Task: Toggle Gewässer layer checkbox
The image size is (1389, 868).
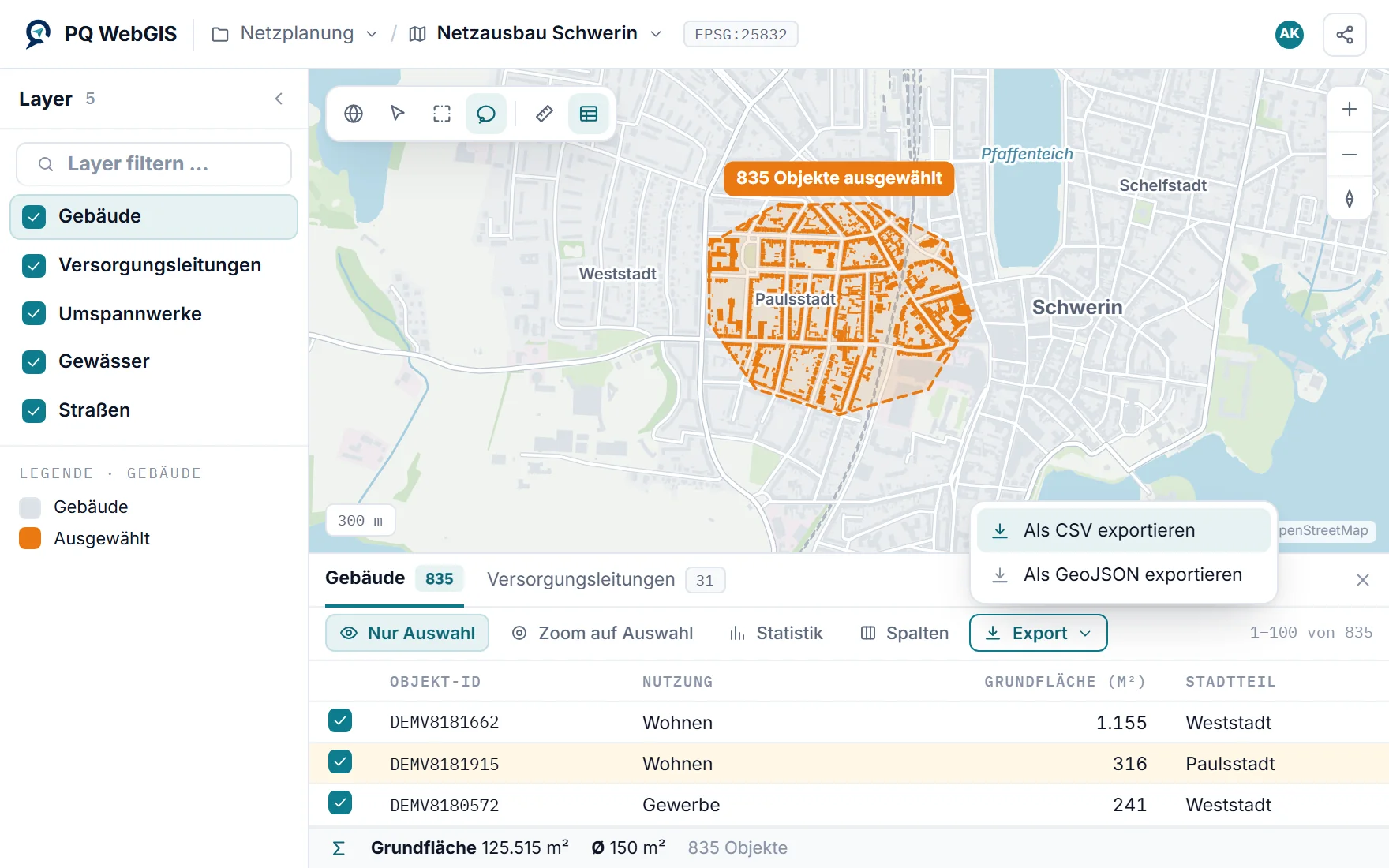Action: coord(34,362)
